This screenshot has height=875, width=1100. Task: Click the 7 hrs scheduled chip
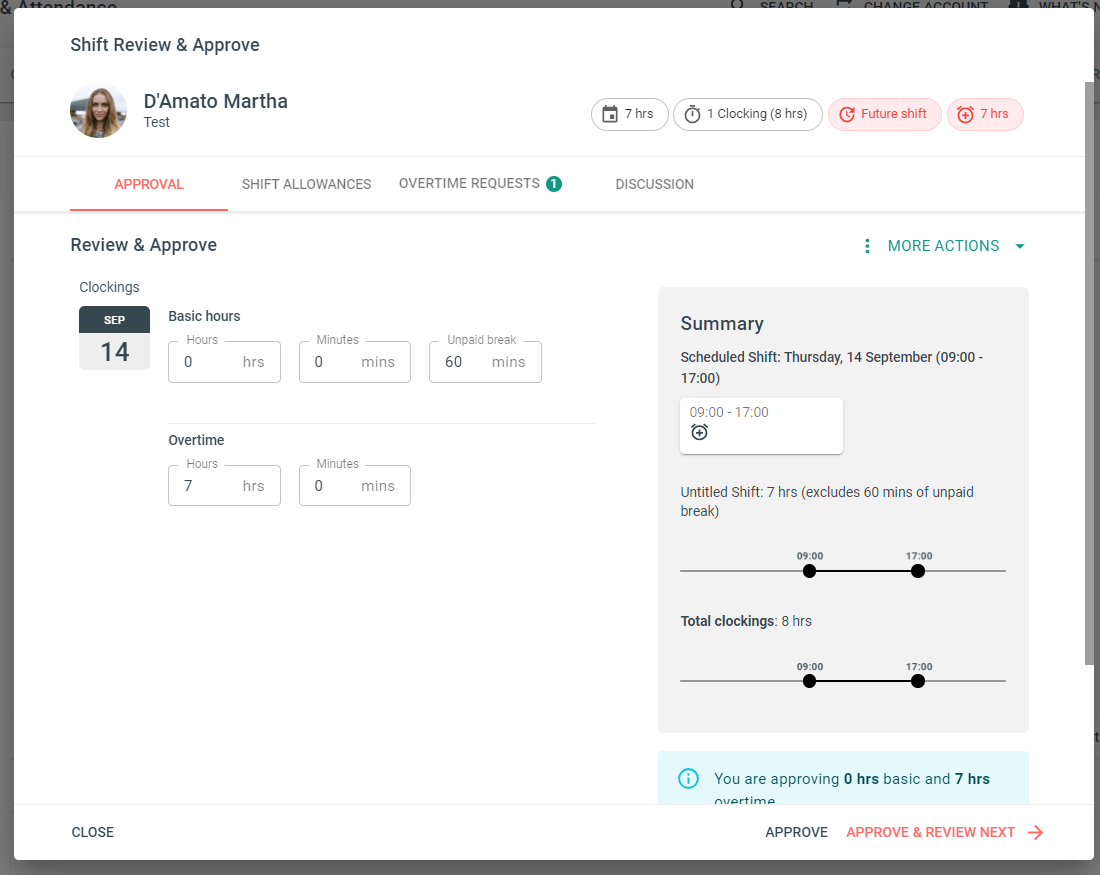629,114
